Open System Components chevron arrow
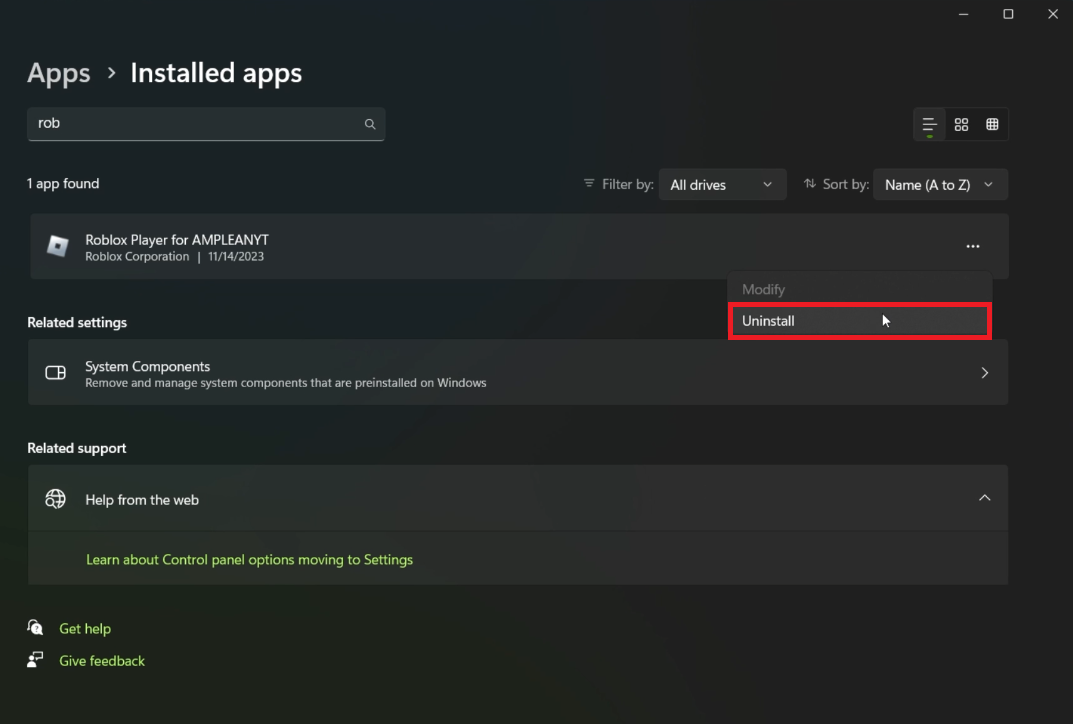The image size is (1073, 724). tap(984, 373)
